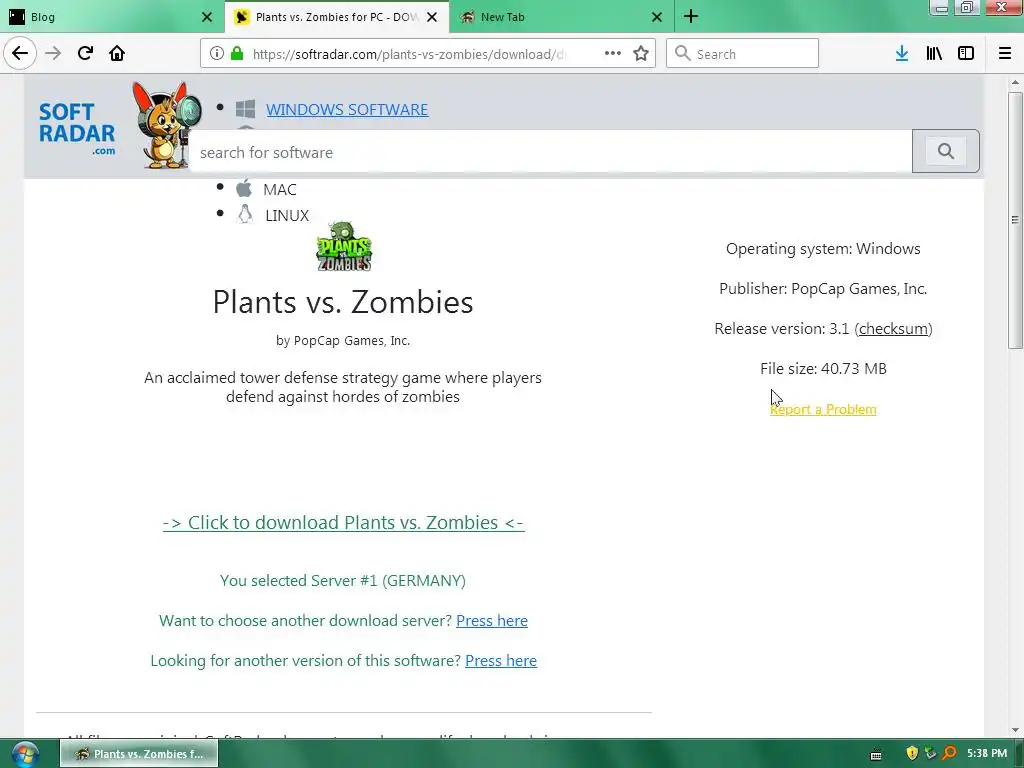Close the Plants vs. Zombies tab
Screen dimensions: 1024x768
[x=432, y=17]
